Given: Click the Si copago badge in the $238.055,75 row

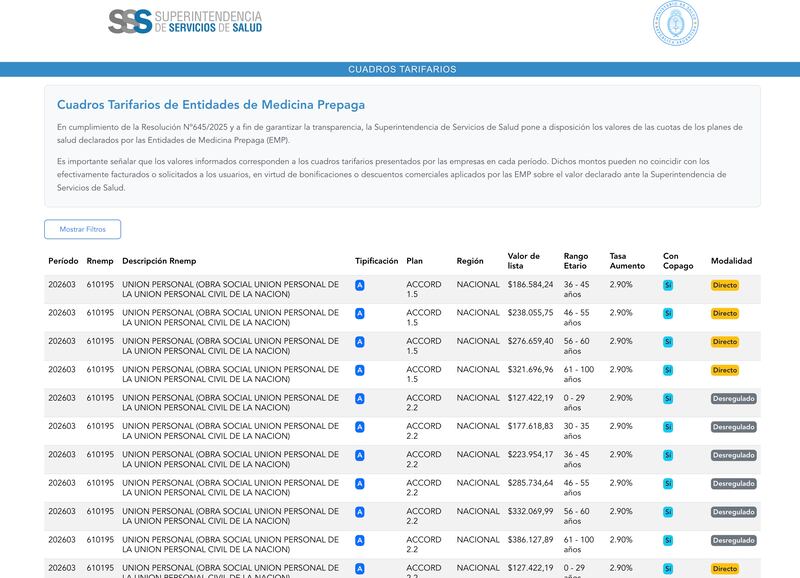Looking at the screenshot, I should click(x=668, y=313).
